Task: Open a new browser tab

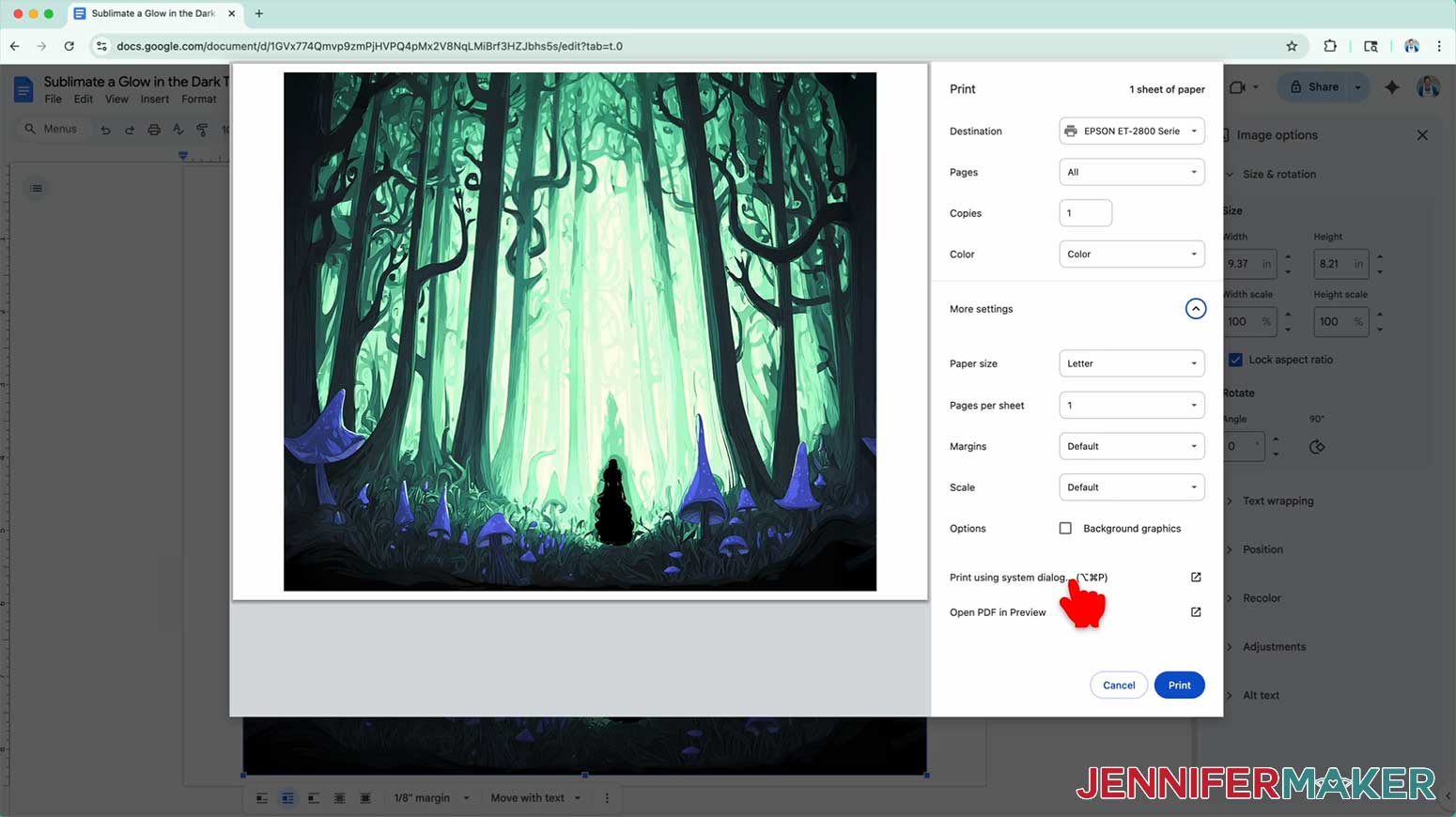Action: click(x=259, y=13)
